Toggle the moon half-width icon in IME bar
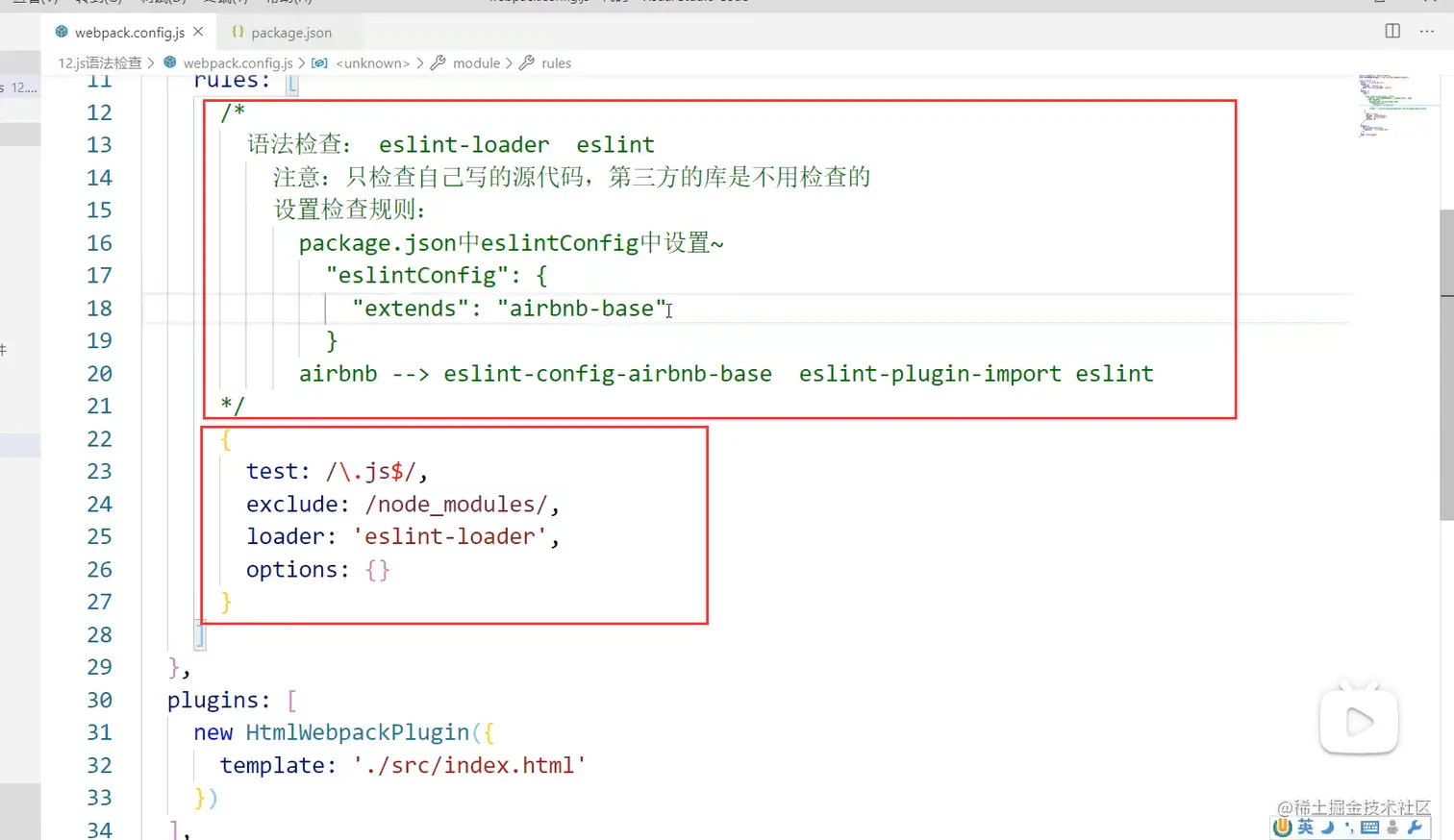 point(1328,828)
